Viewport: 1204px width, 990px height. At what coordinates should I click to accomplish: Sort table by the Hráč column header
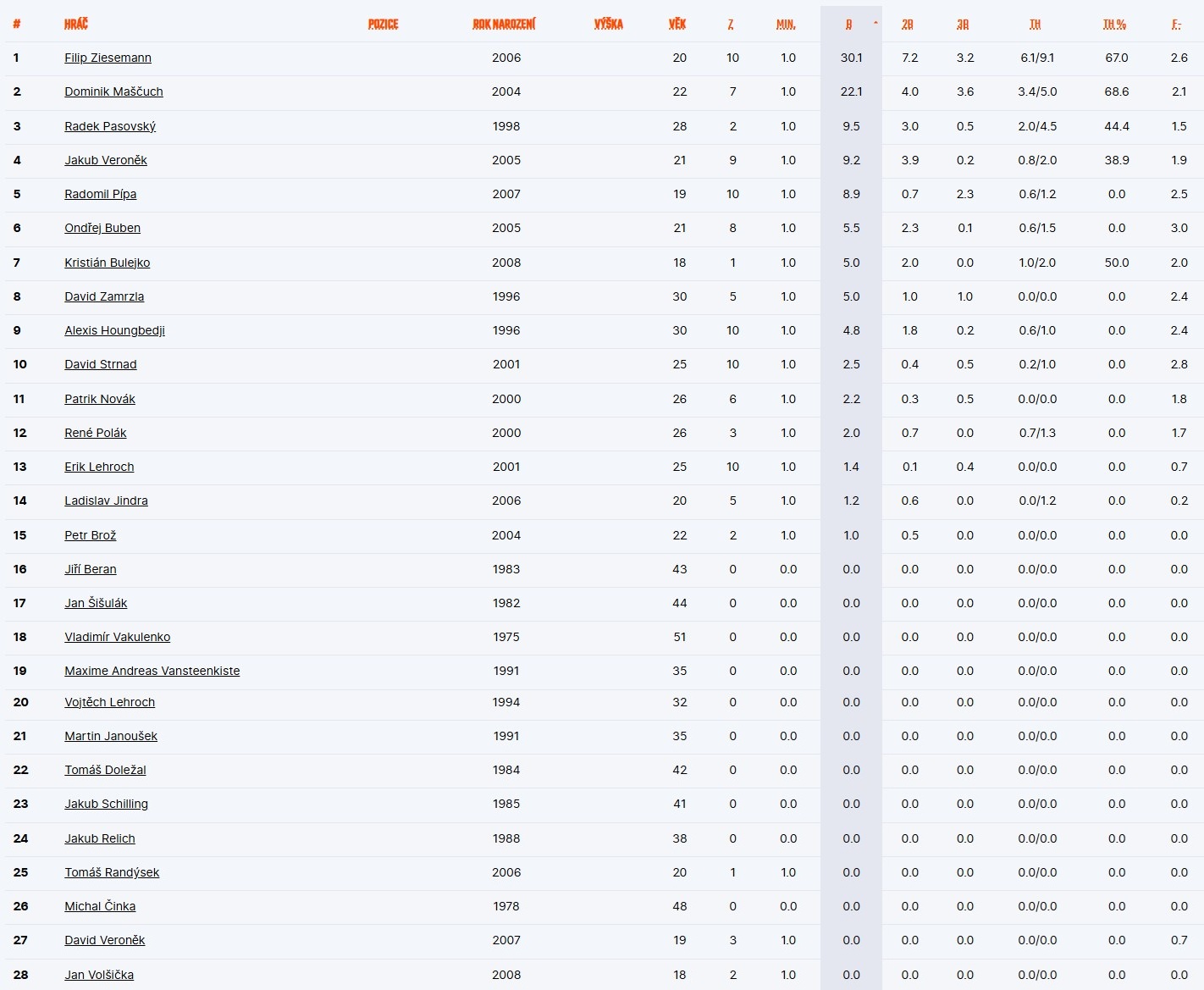pyautogui.click(x=75, y=24)
